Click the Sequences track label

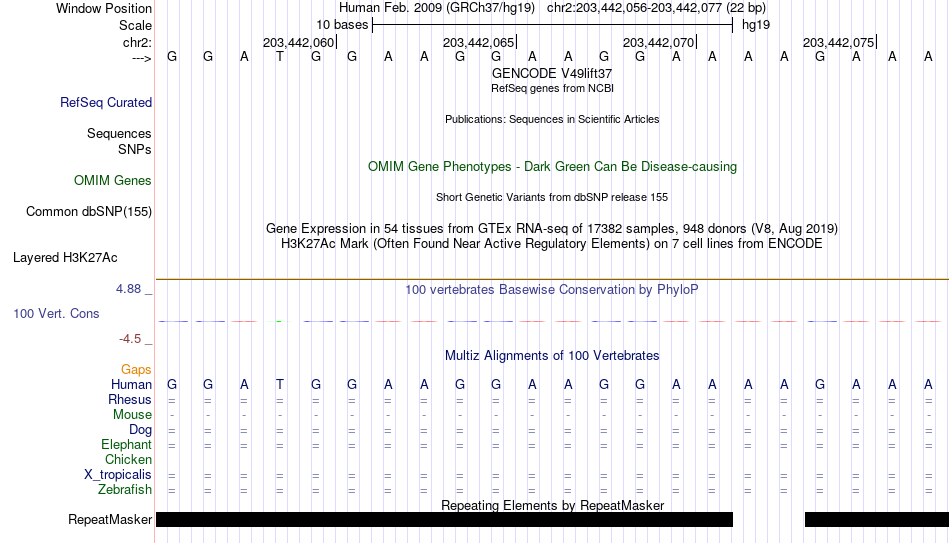coord(119,133)
